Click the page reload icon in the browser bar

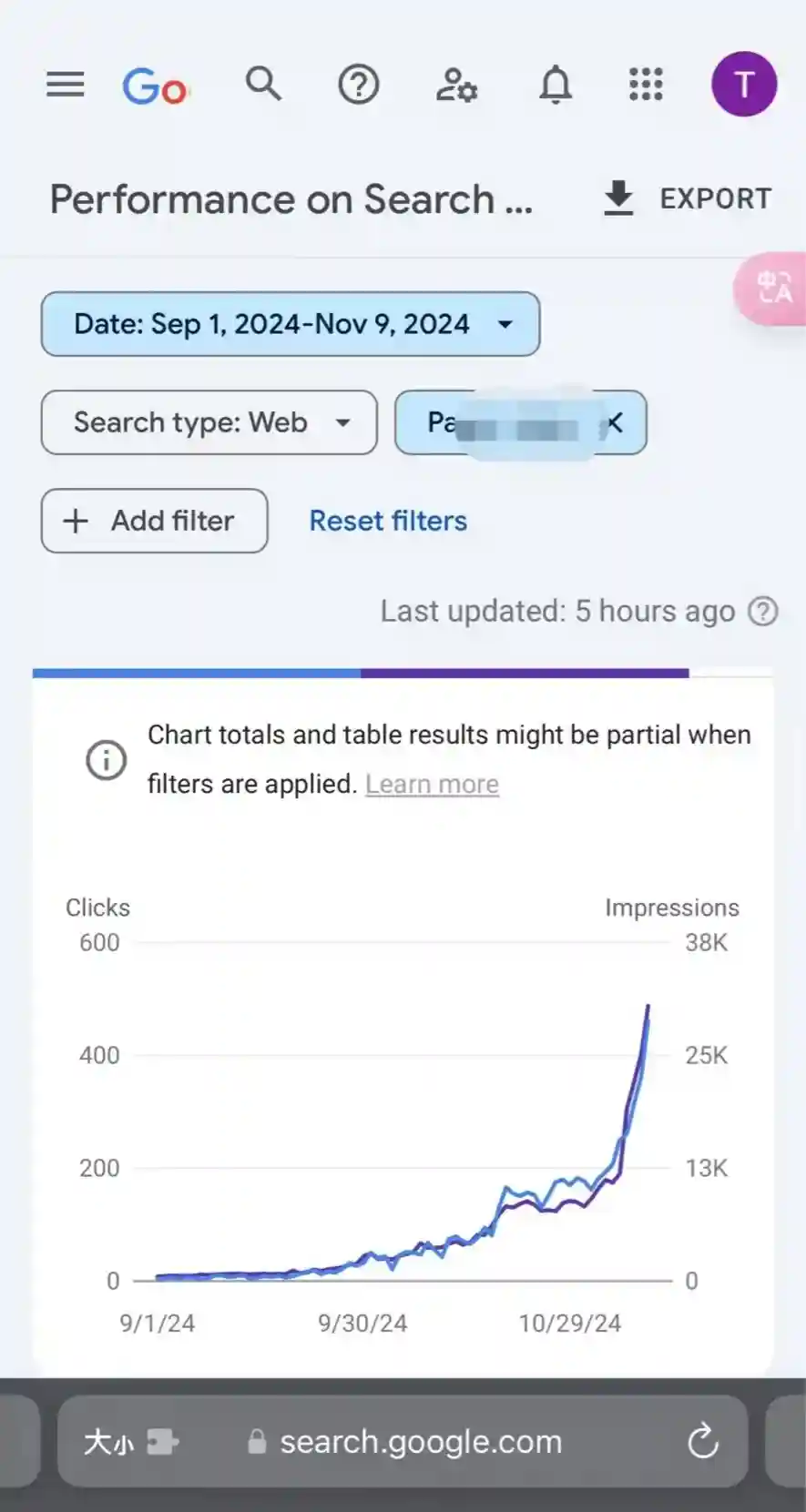pyautogui.click(x=701, y=1441)
